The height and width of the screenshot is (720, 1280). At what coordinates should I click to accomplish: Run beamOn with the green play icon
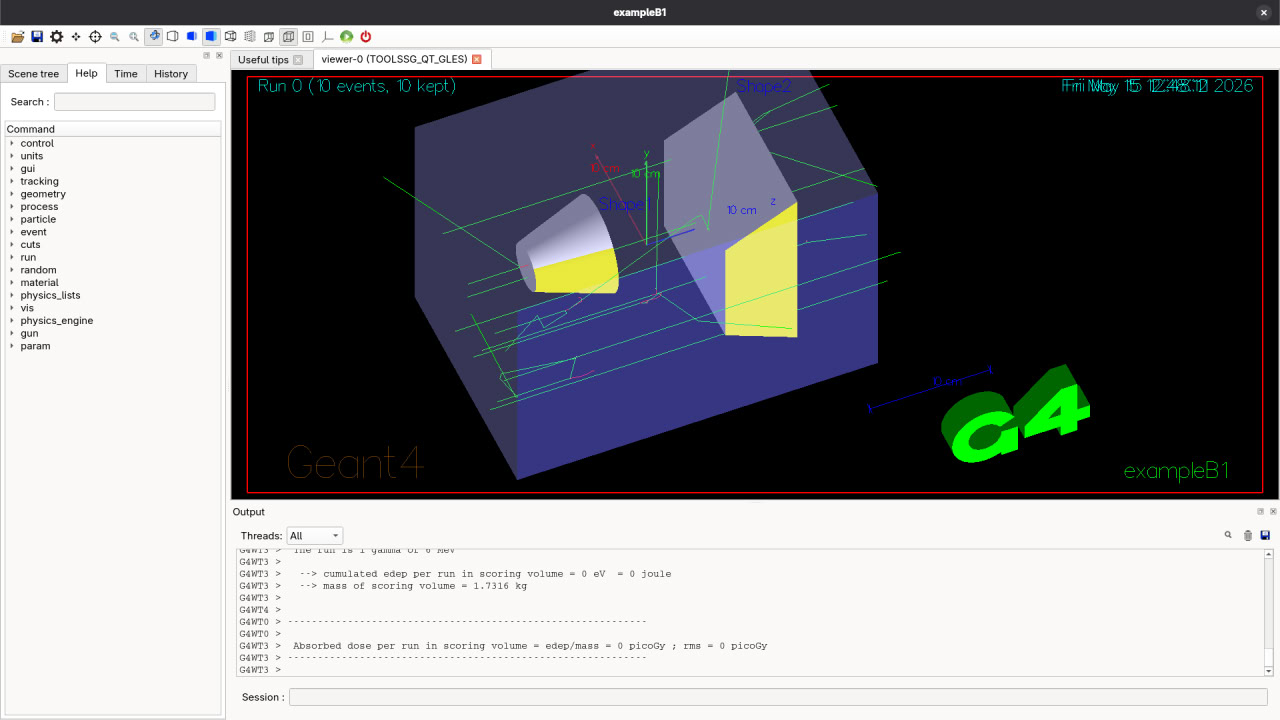click(346, 37)
